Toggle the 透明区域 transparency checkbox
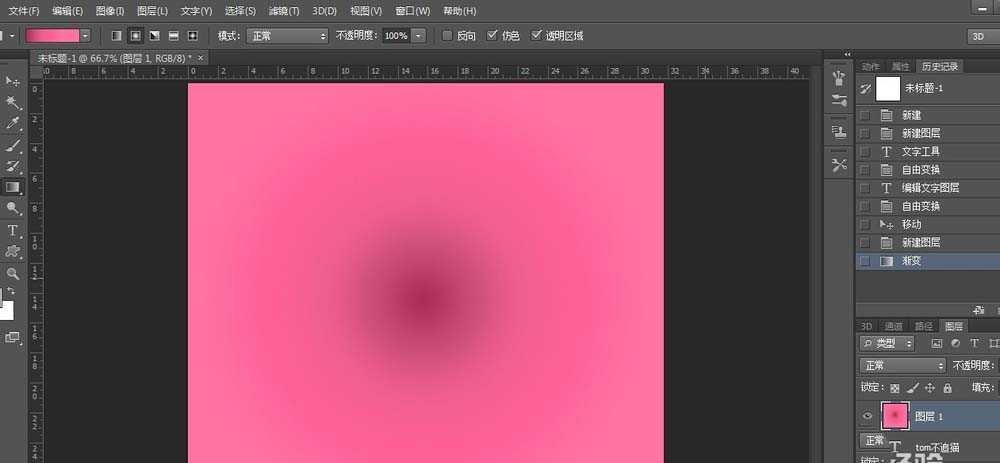This screenshot has height=463, width=1000. click(x=537, y=36)
